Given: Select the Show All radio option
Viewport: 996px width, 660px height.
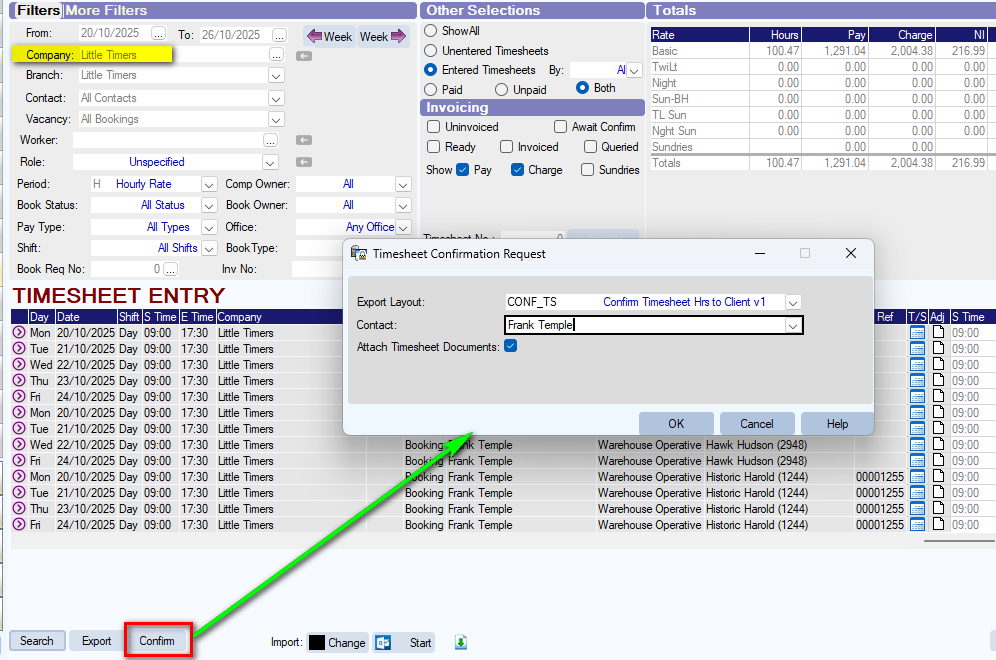Looking at the screenshot, I should 431,30.
